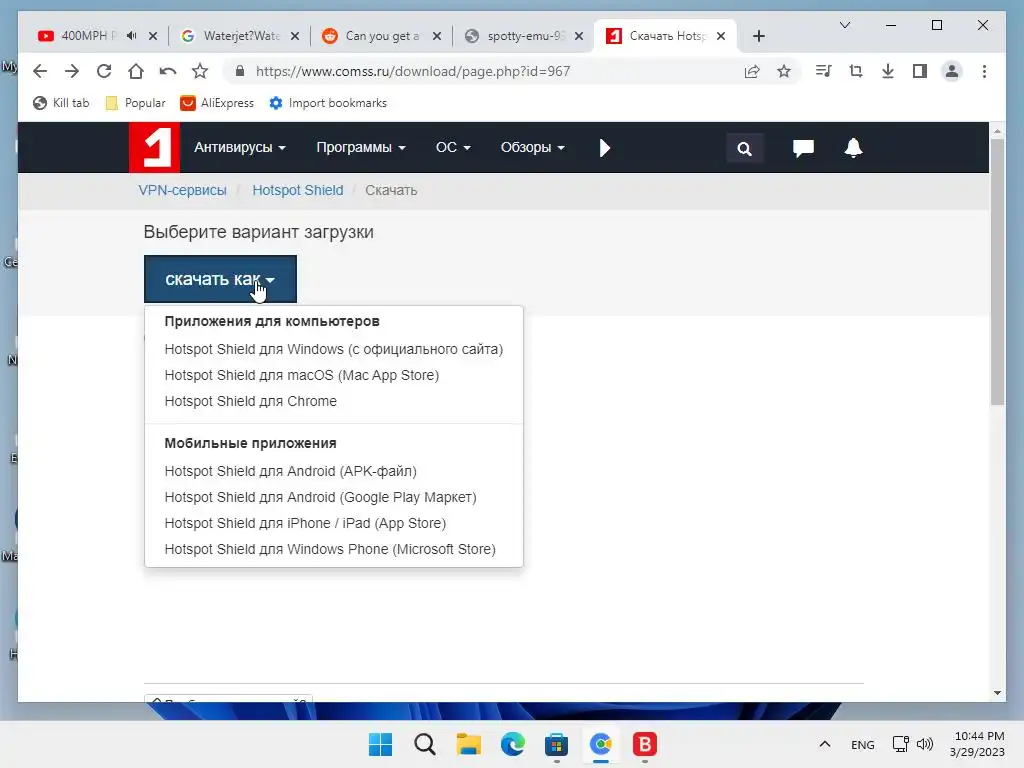
Task: Click the Comss red logo
Action: [154, 147]
